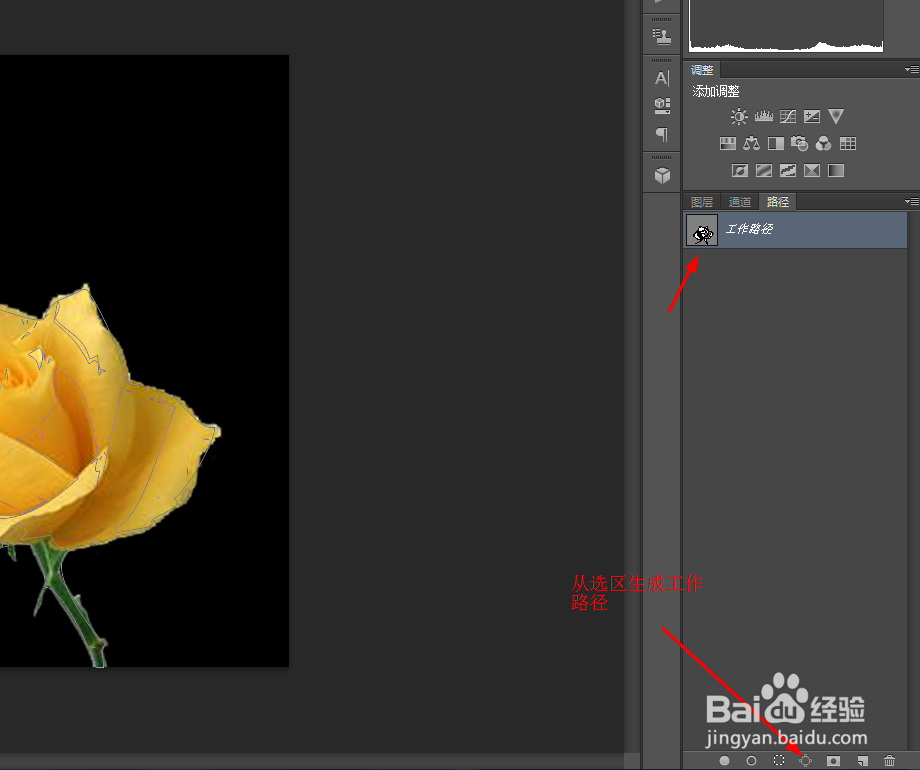The height and width of the screenshot is (770, 920).
Task: Create a new path
Action: point(862,761)
